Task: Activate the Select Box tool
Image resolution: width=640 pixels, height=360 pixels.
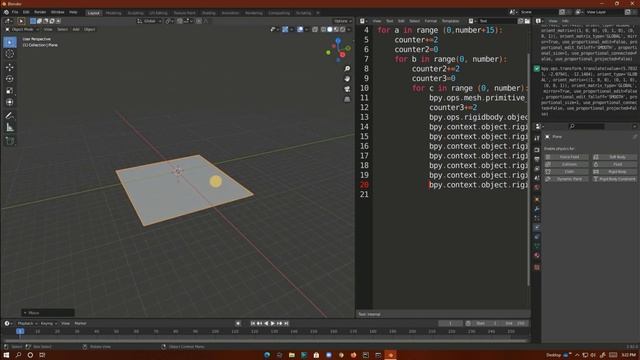Action: [10, 42]
